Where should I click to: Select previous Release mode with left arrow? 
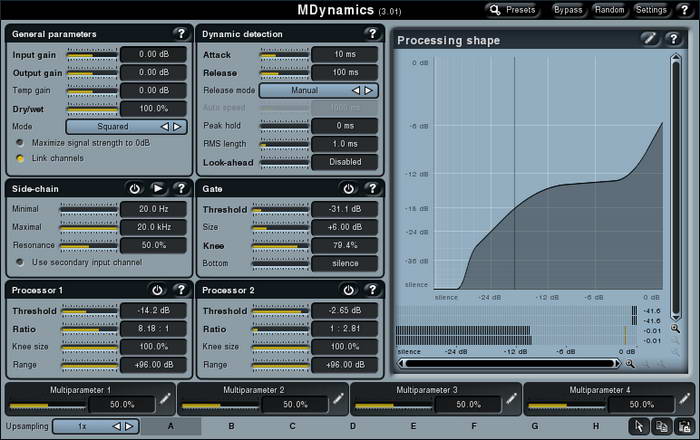pos(356,90)
